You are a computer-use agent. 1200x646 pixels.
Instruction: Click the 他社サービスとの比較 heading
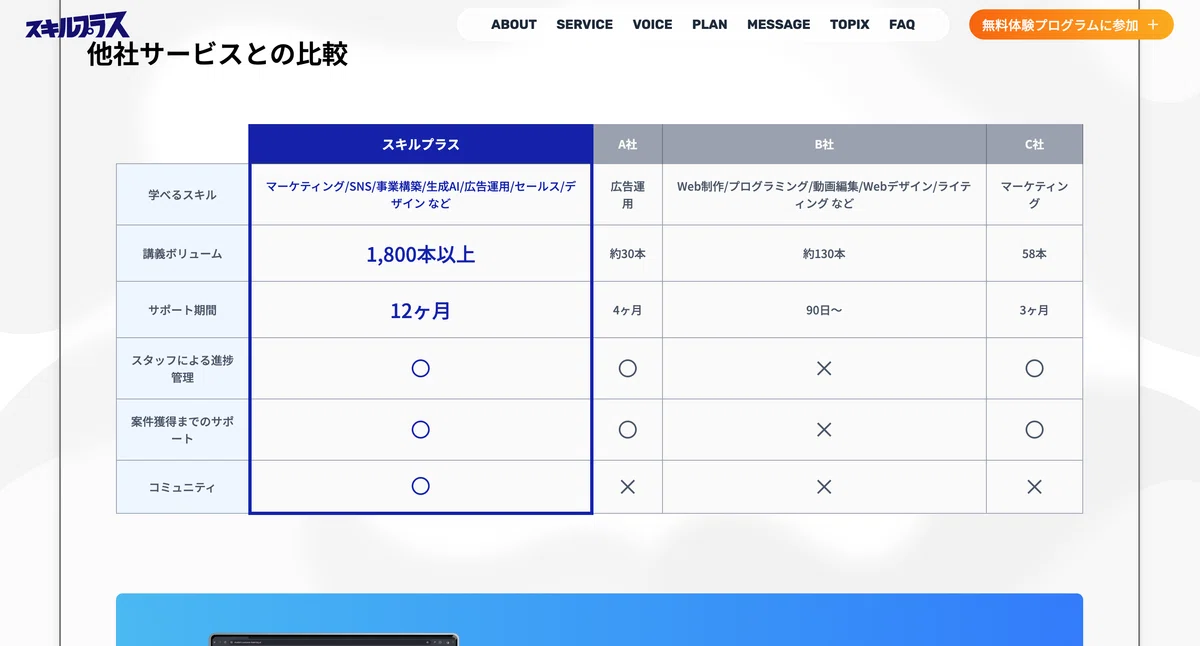click(x=218, y=54)
